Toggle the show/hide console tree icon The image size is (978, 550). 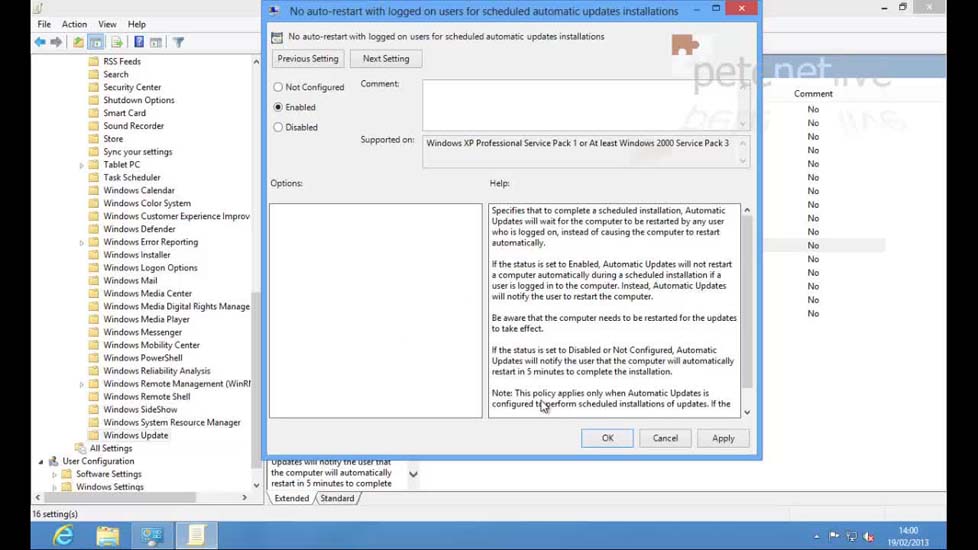coord(96,42)
